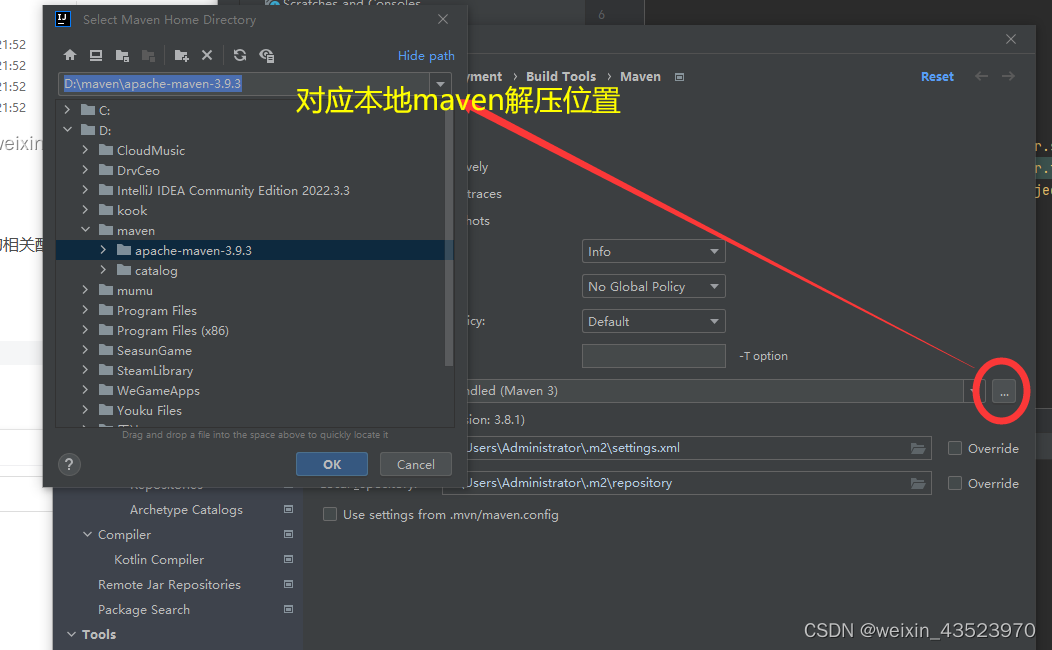The image size is (1052, 650).
Task: Select the Youku Files folder
Action: click(149, 411)
